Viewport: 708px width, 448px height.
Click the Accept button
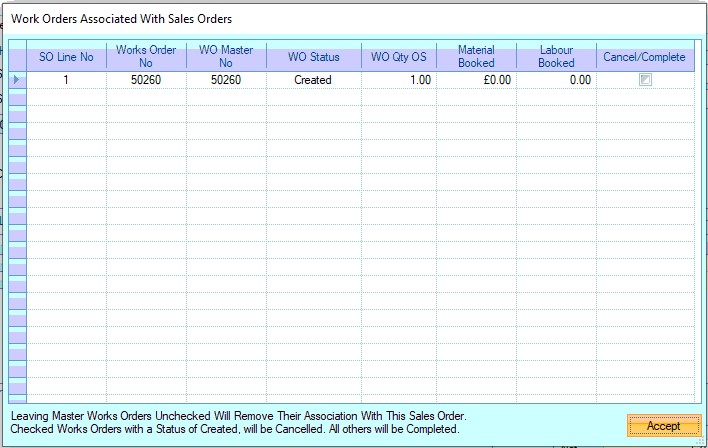pos(663,426)
